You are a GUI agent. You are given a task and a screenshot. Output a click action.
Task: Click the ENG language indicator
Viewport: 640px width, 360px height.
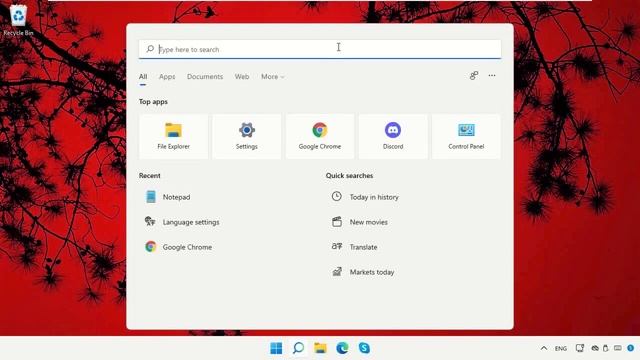coord(561,349)
